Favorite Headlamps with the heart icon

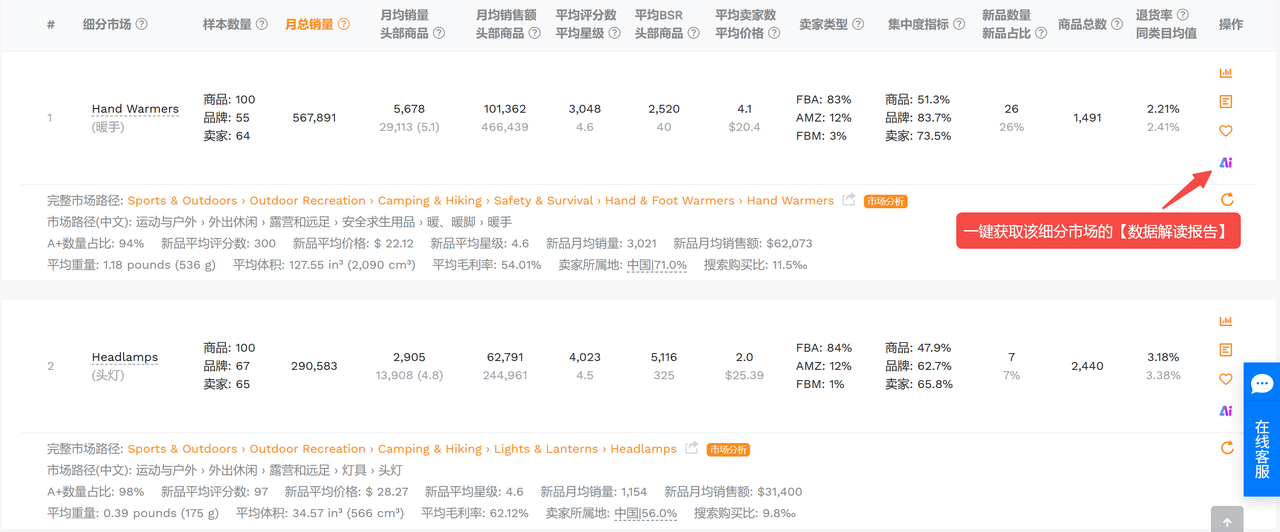(1225, 379)
